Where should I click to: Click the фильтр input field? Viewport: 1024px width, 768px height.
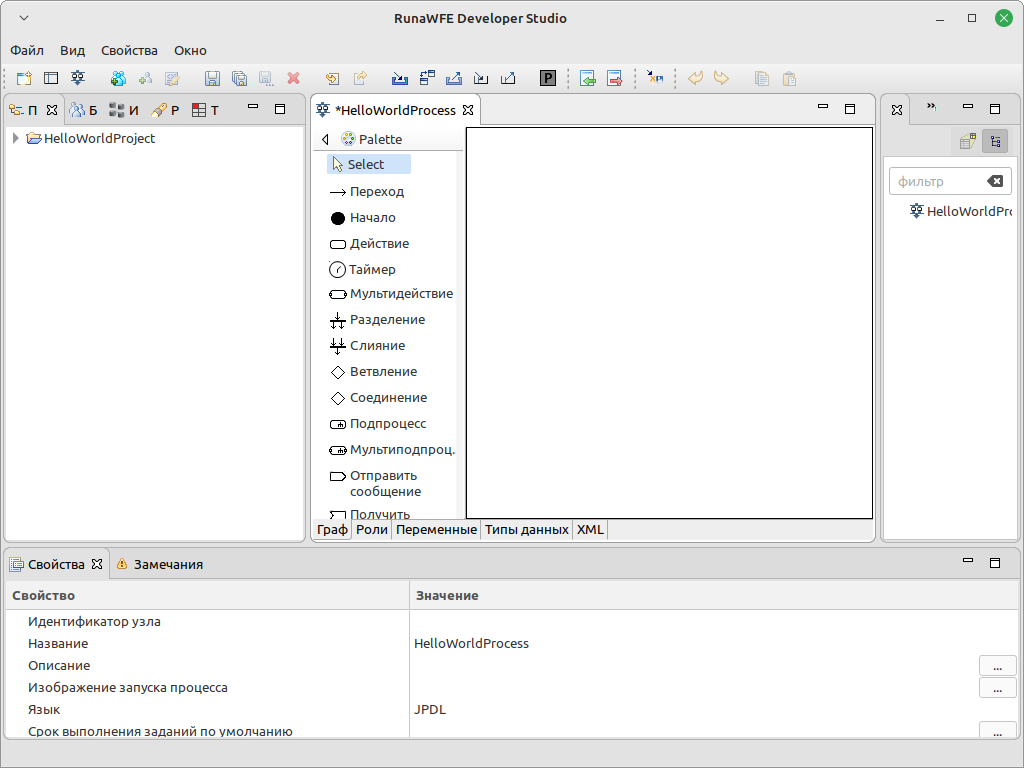pos(939,181)
